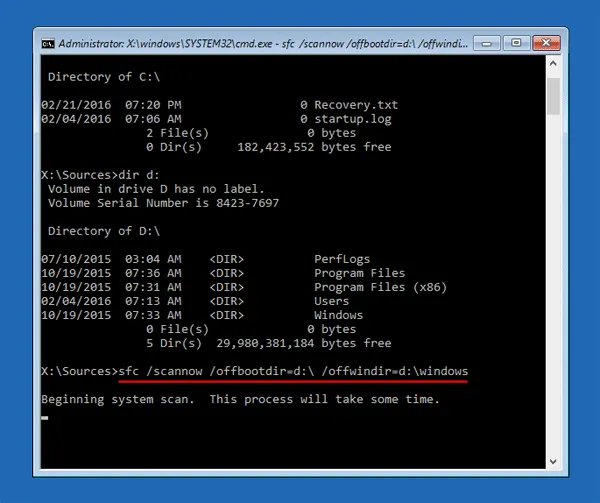Click the scroll down arrow

coord(553,462)
